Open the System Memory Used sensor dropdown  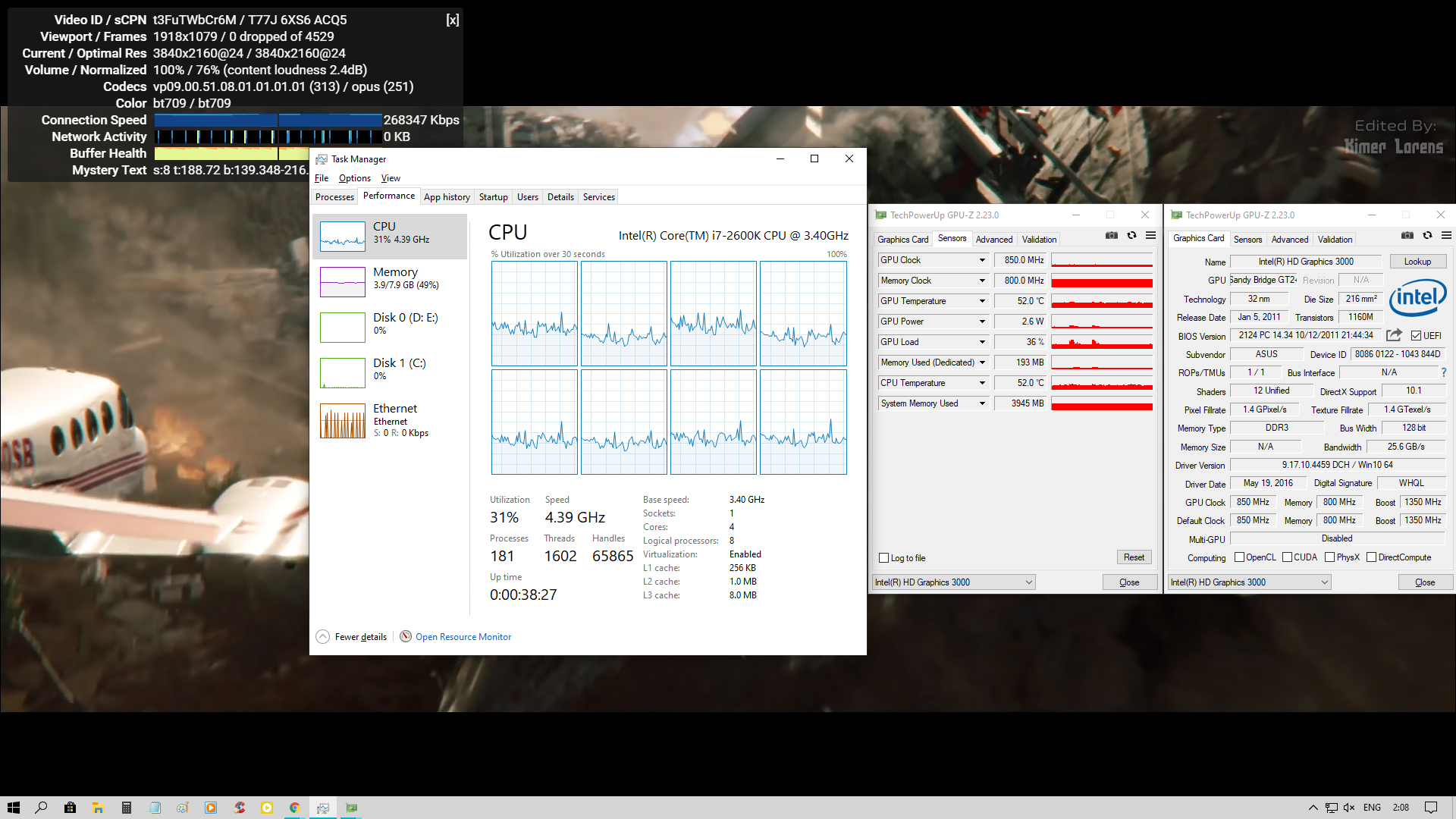[982, 403]
